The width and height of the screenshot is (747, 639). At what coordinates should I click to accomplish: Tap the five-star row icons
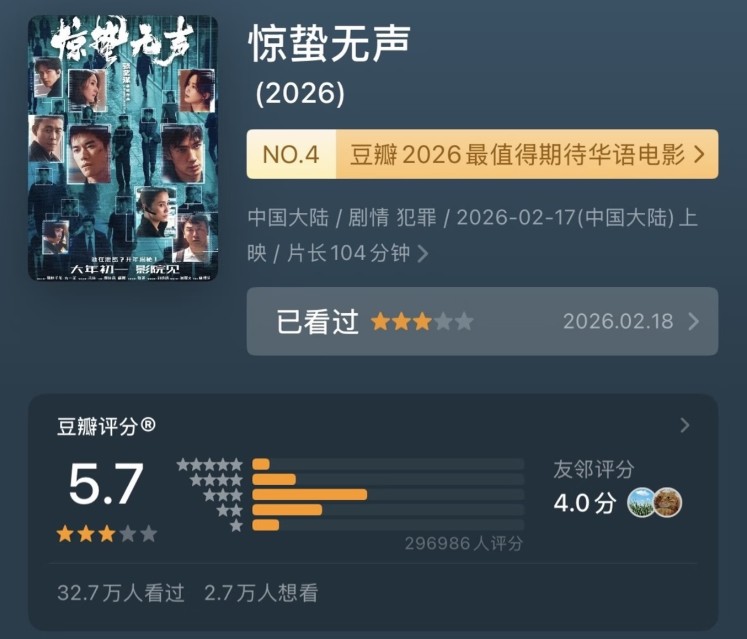pyautogui.click(x=210, y=464)
